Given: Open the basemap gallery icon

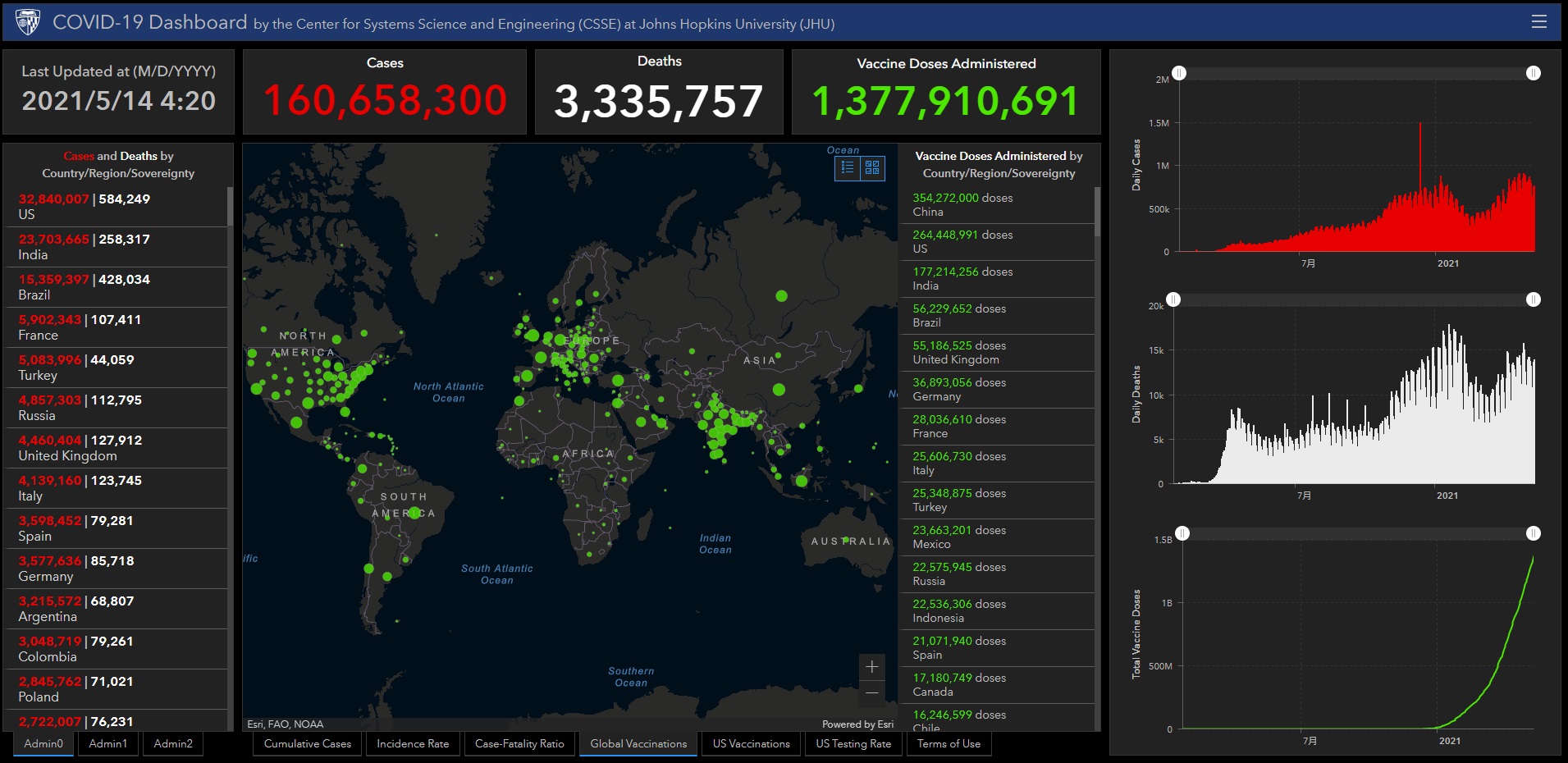Looking at the screenshot, I should click(x=872, y=168).
